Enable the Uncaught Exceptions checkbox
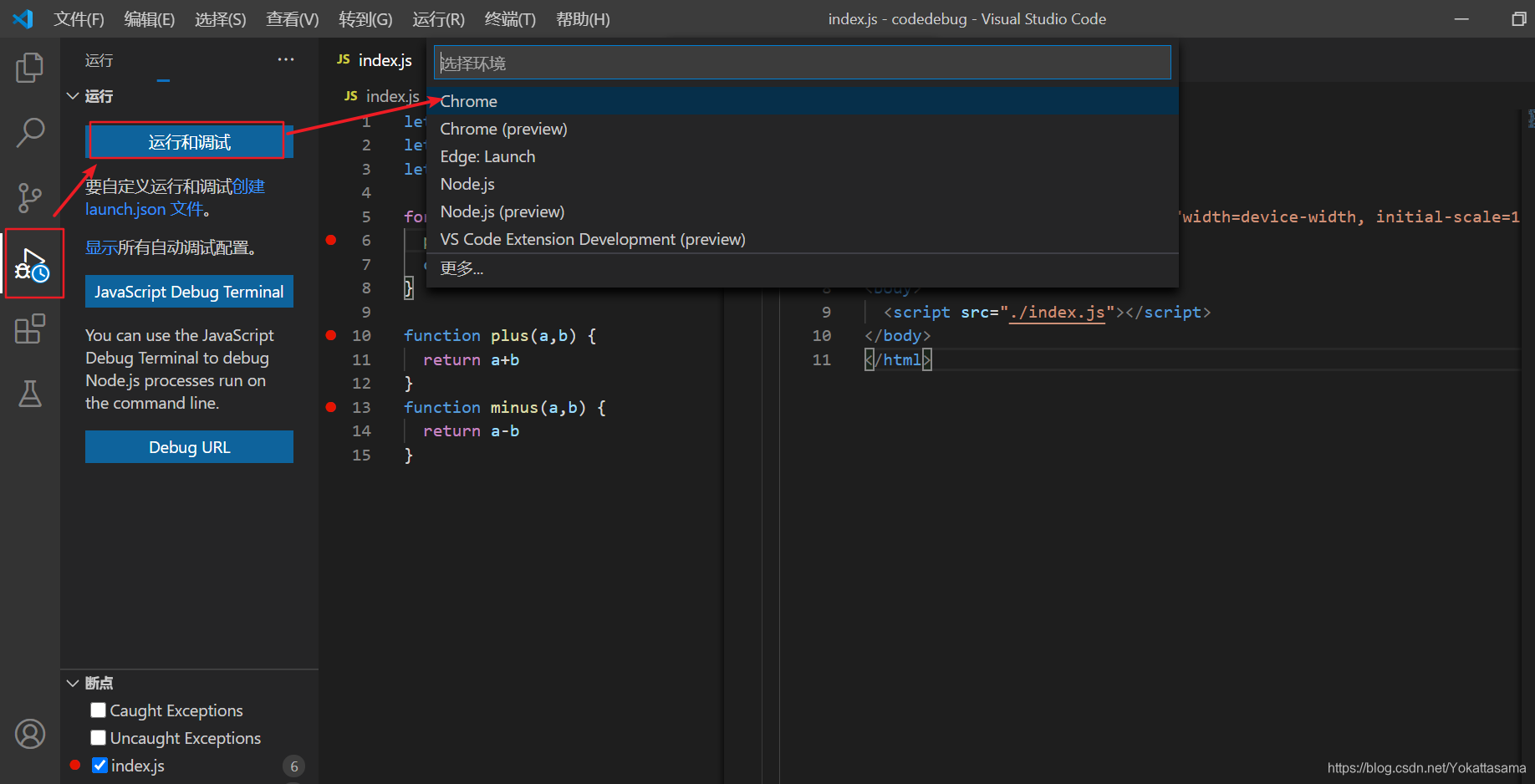 pyautogui.click(x=99, y=737)
